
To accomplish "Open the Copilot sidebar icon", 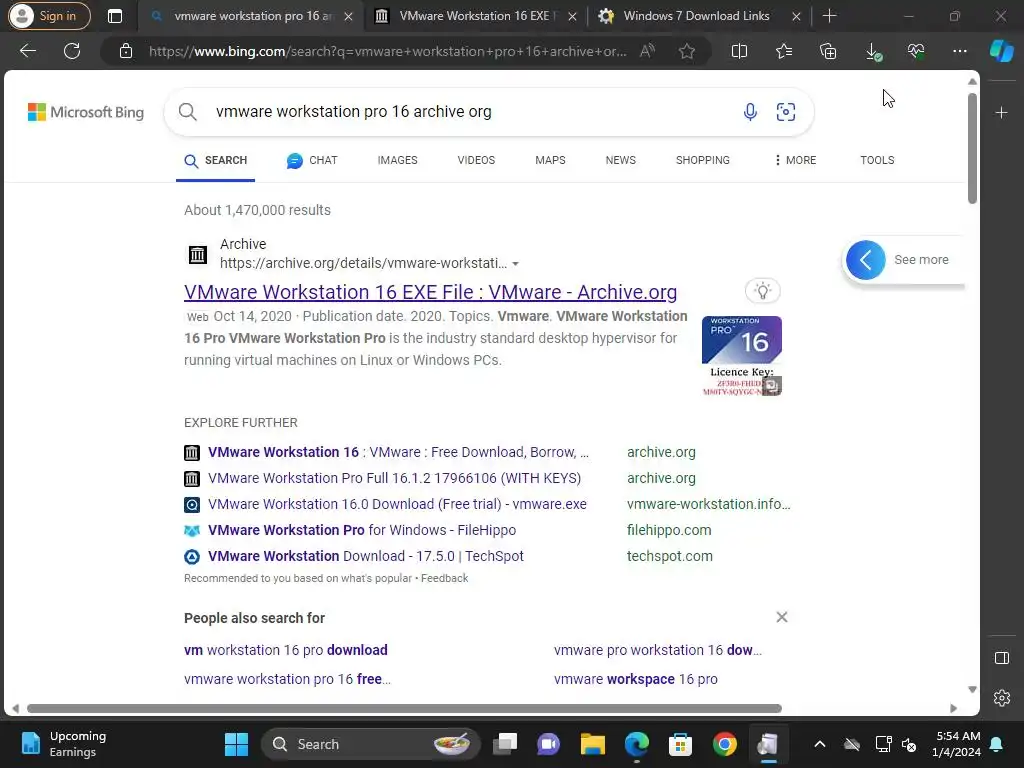I will (1001, 51).
